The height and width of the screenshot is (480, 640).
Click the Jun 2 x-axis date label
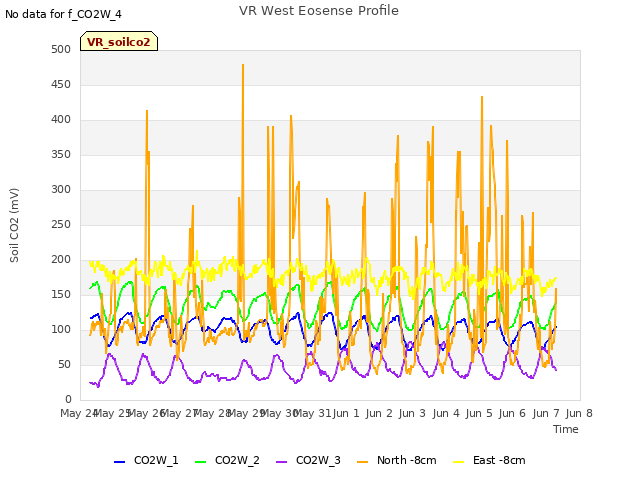coord(379,413)
